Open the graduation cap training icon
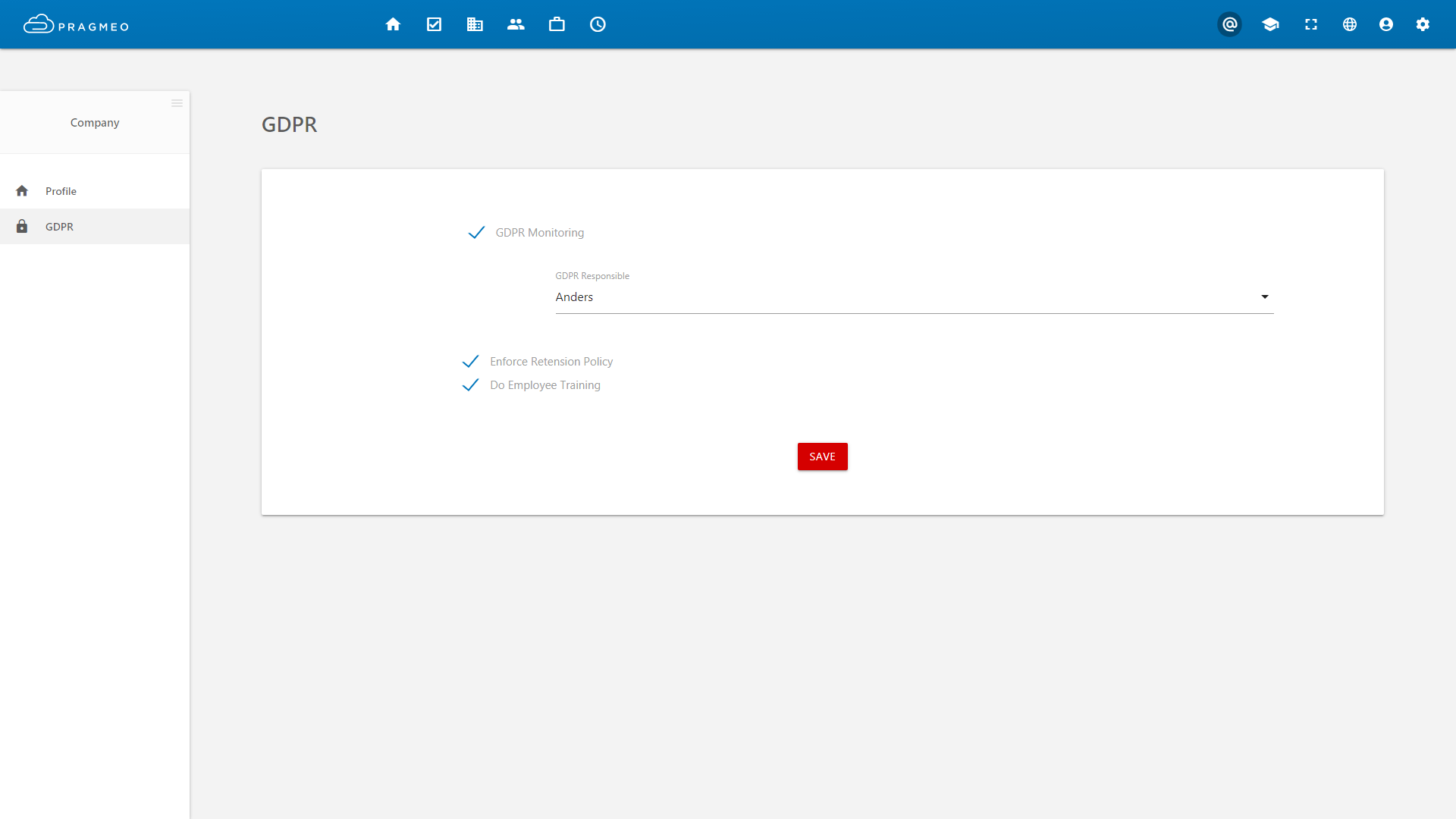This screenshot has width=1456, height=819. [x=1270, y=24]
